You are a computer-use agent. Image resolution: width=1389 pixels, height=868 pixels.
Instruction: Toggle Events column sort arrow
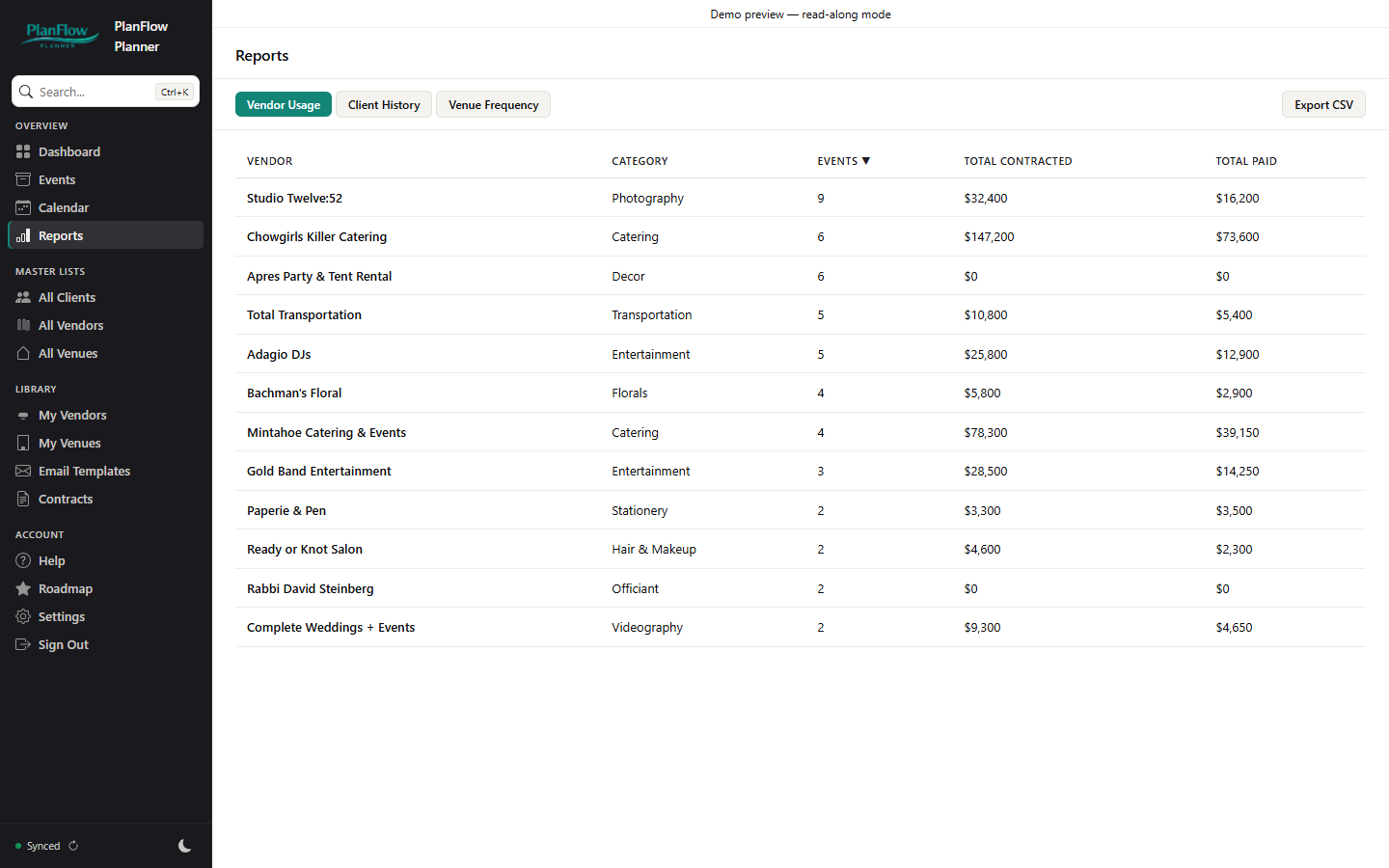[x=866, y=161]
